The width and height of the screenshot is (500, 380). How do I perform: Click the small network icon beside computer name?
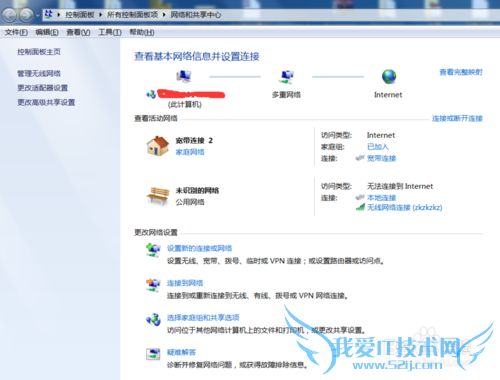151,94
